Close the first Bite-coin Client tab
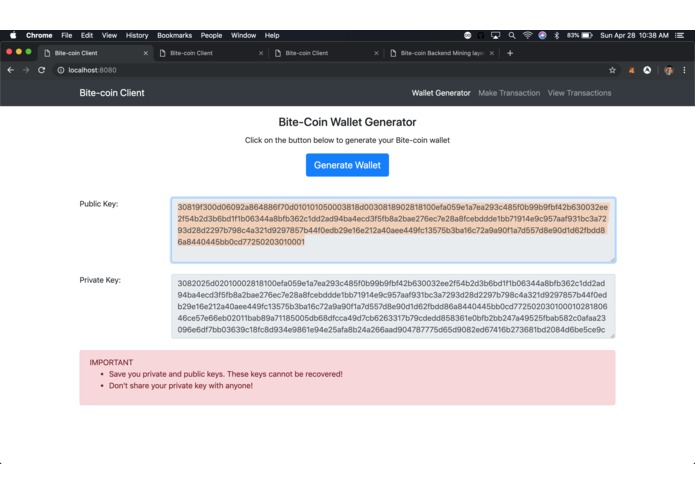Image resolution: width=695 pixels, height=494 pixels. tap(145, 53)
